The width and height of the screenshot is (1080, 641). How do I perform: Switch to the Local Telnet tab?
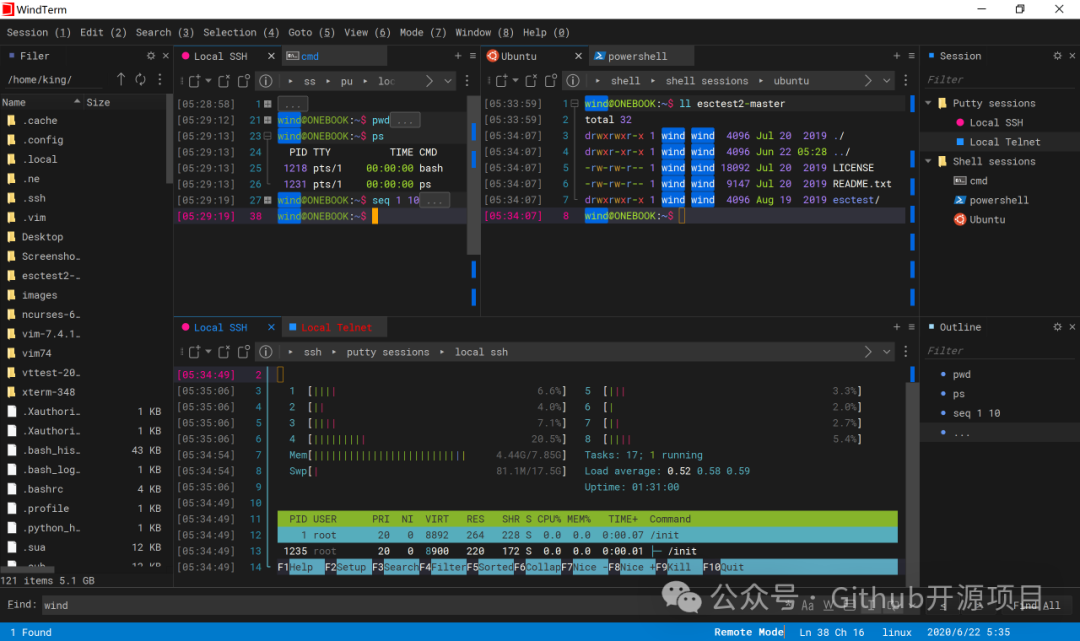pos(336,327)
